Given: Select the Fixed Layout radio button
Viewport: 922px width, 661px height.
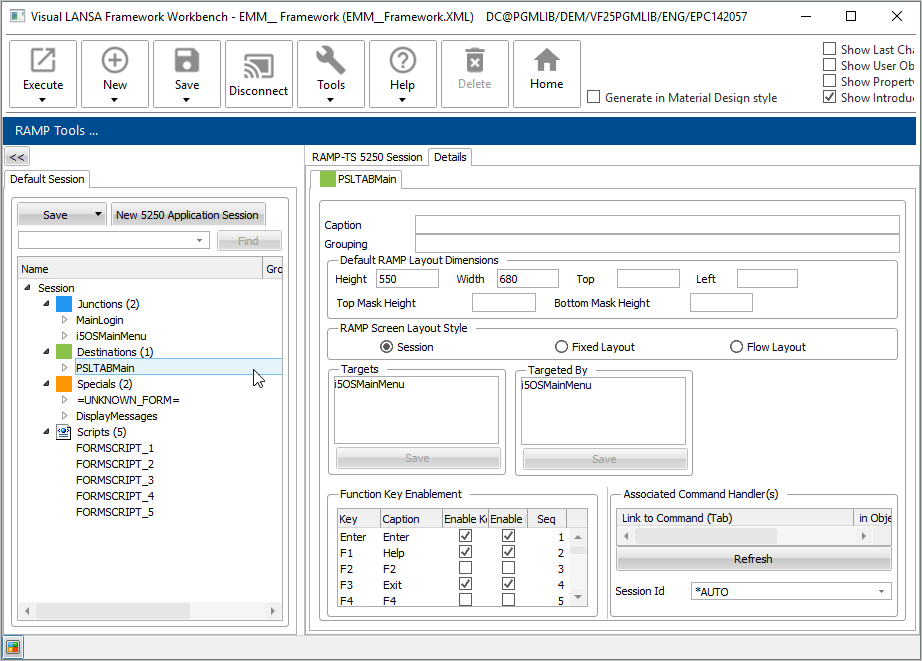Looking at the screenshot, I should tap(561, 347).
